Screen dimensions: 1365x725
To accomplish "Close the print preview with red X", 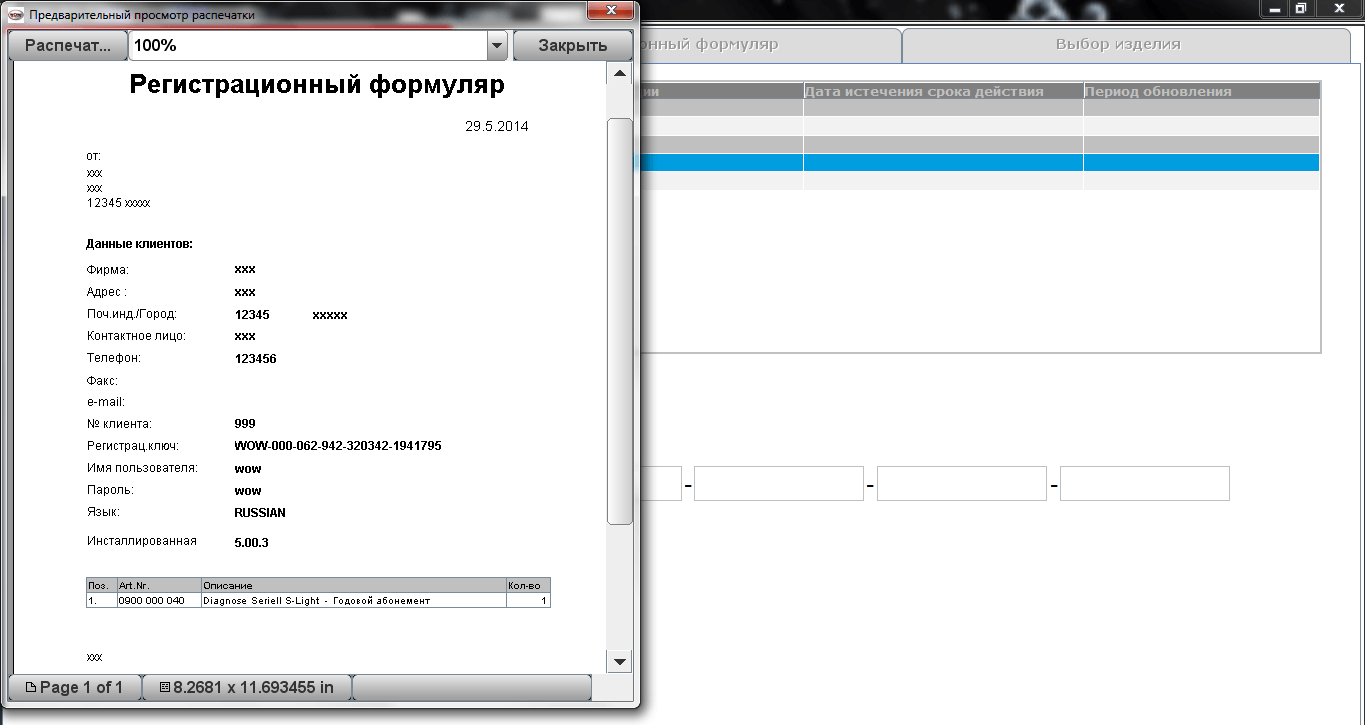I will pyautogui.click(x=614, y=13).
